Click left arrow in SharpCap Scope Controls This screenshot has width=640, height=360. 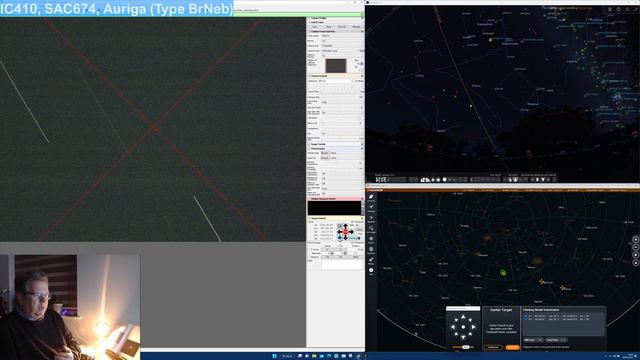(x=340, y=232)
